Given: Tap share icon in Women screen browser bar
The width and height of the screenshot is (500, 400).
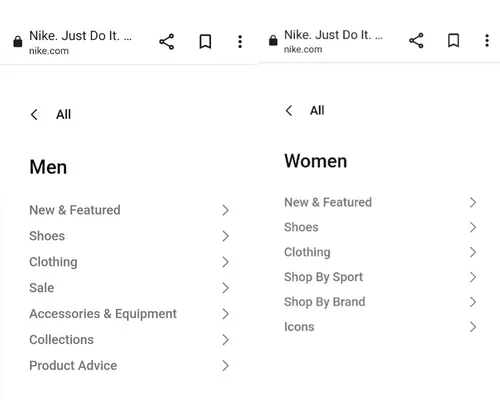Looking at the screenshot, I should point(416,41).
